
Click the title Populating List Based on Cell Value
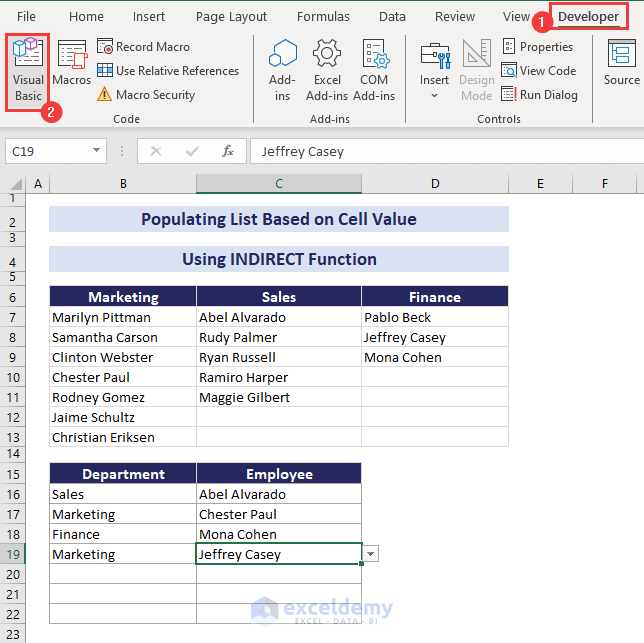point(279,219)
